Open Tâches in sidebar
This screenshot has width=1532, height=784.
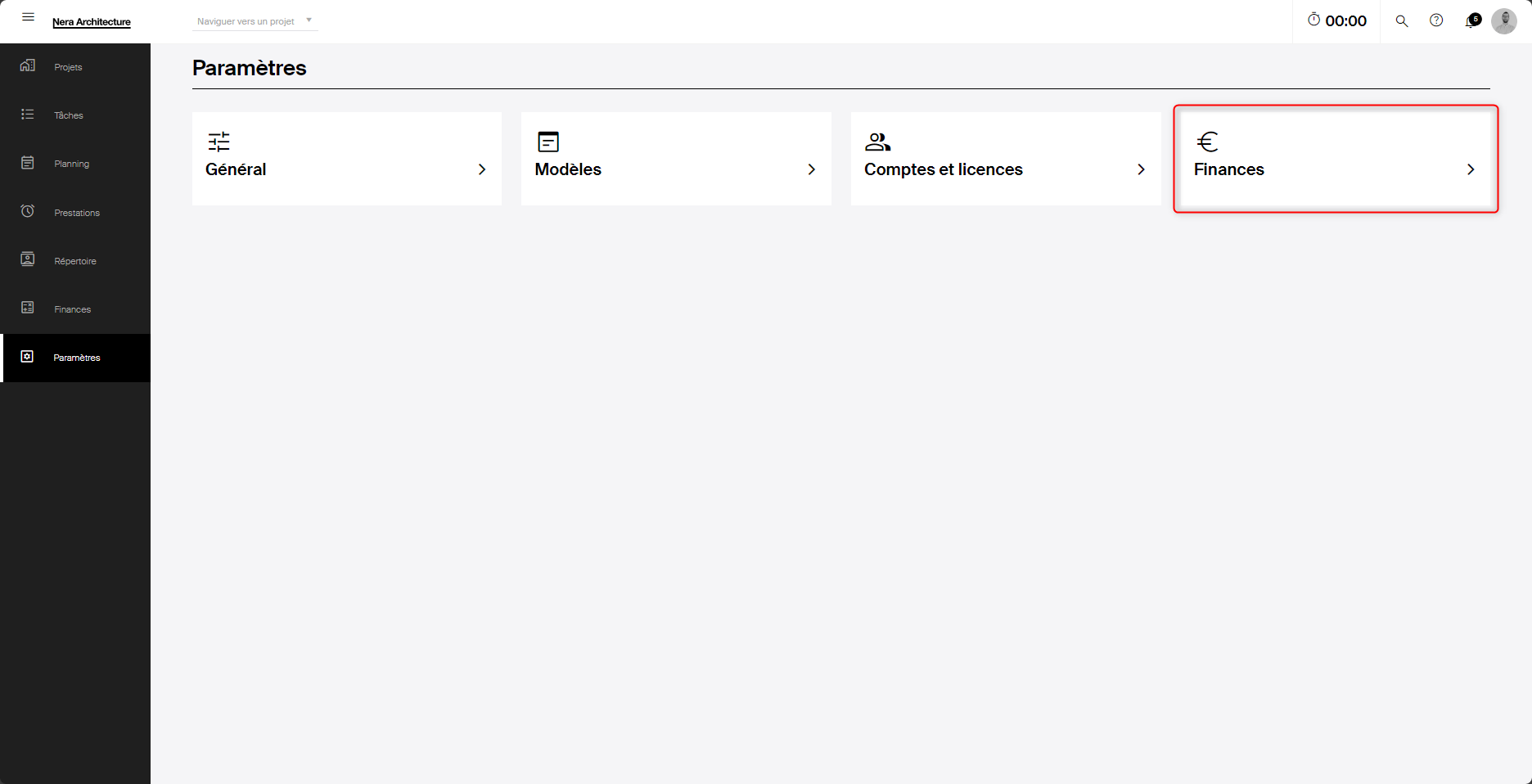pos(69,115)
